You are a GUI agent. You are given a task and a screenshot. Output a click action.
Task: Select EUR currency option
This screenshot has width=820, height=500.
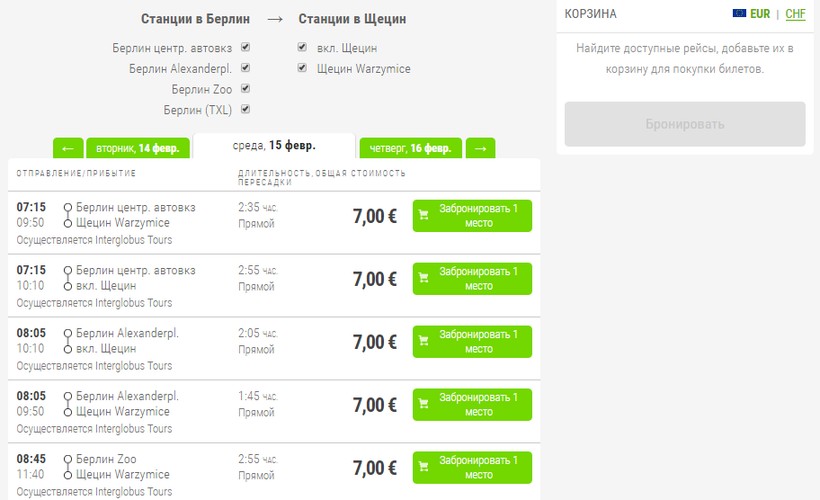point(760,14)
